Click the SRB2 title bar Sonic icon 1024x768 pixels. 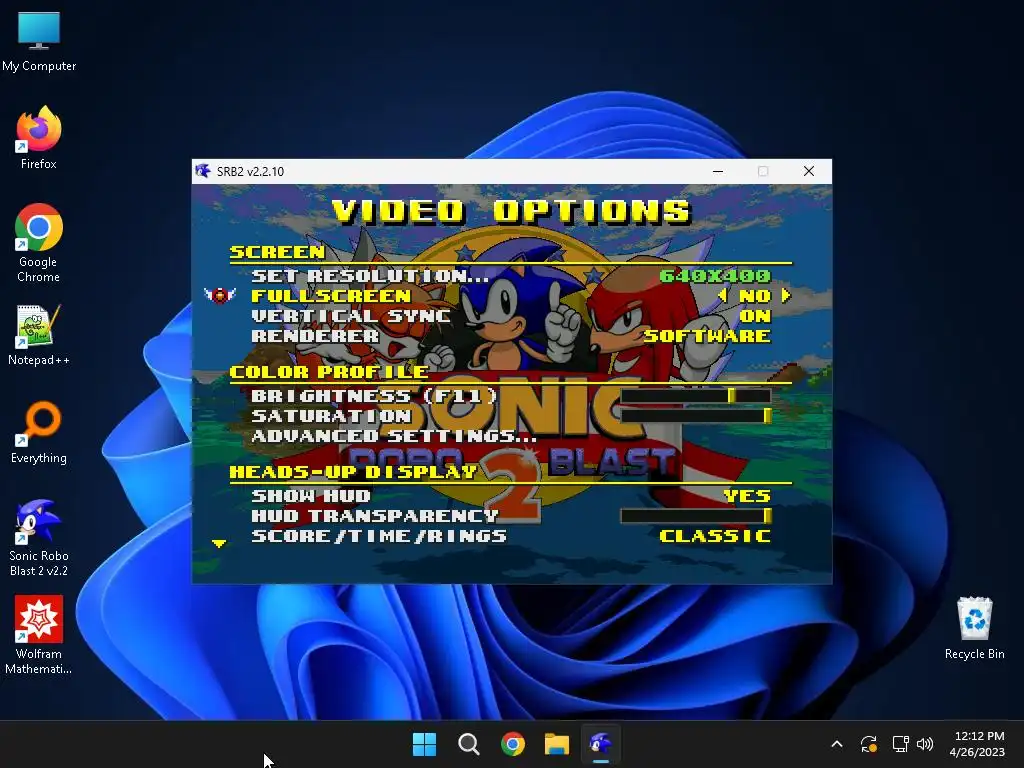click(202, 171)
